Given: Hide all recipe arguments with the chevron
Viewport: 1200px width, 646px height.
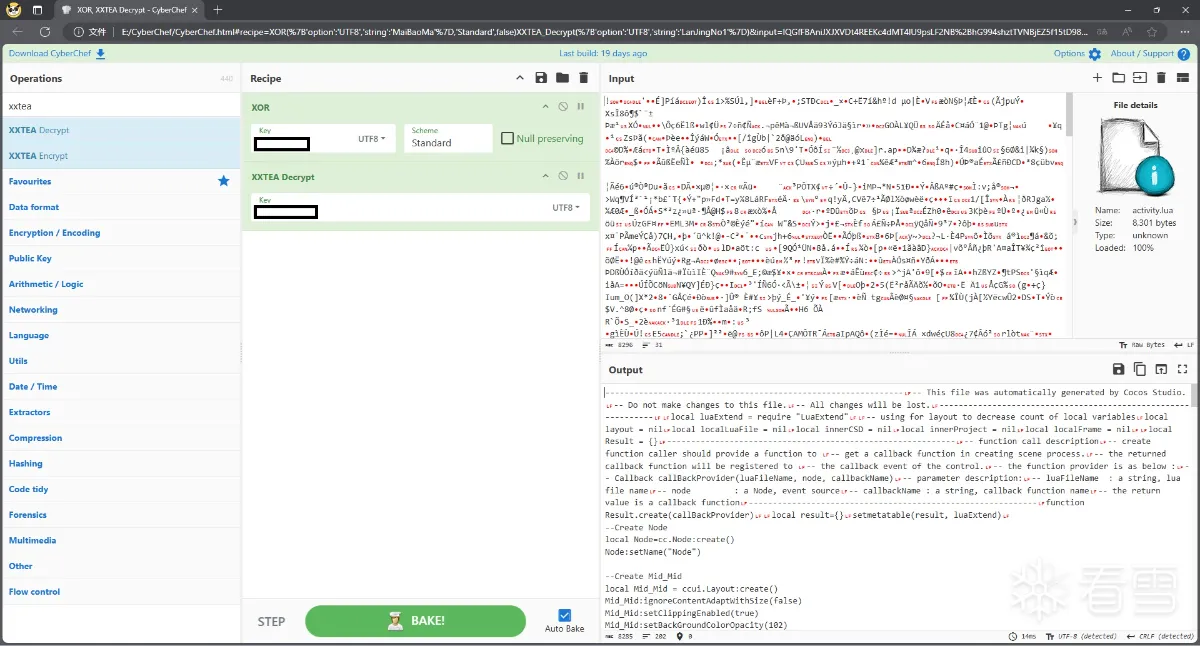Looking at the screenshot, I should [520, 78].
